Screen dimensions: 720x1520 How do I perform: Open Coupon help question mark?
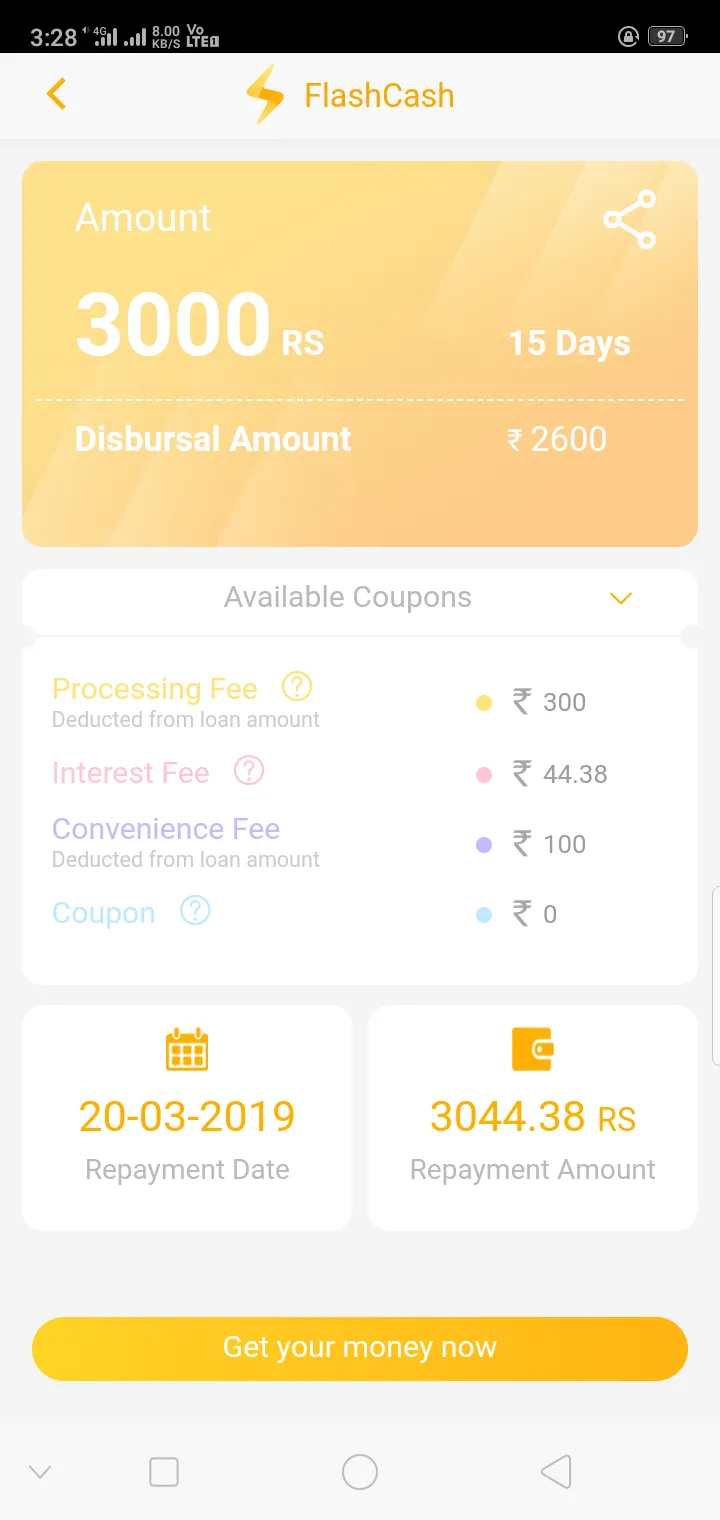[195, 911]
